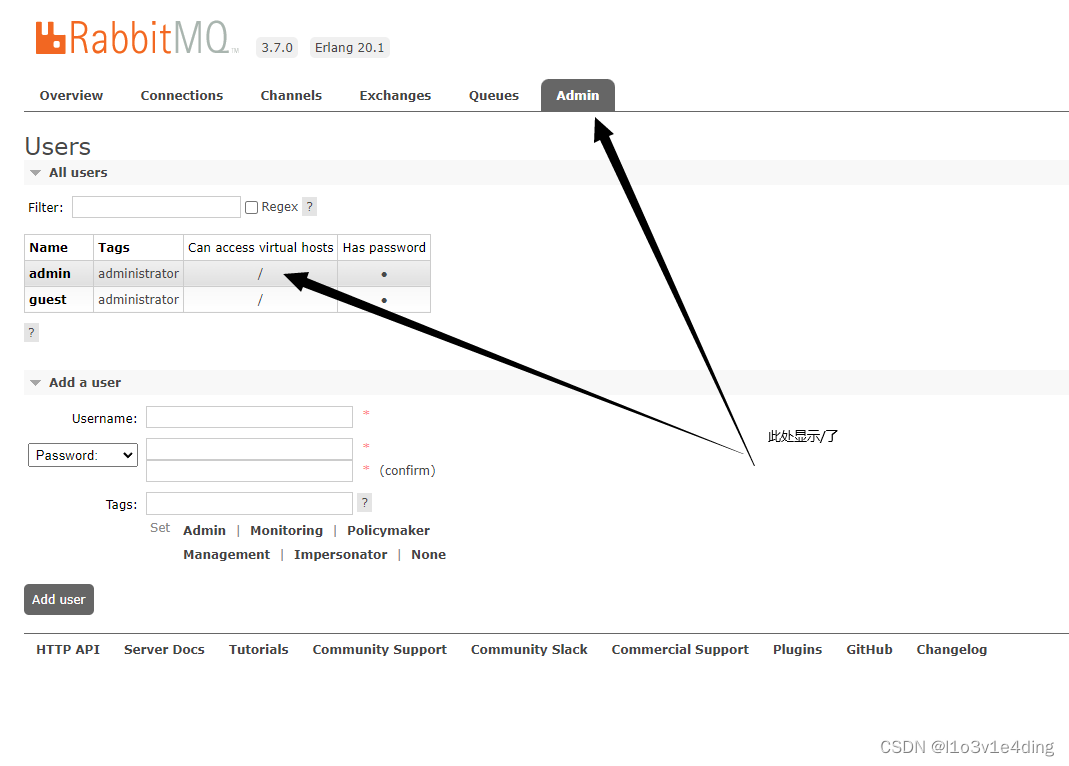This screenshot has height=766, width=1069.
Task: Switch to the Channels tab
Action: click(291, 95)
